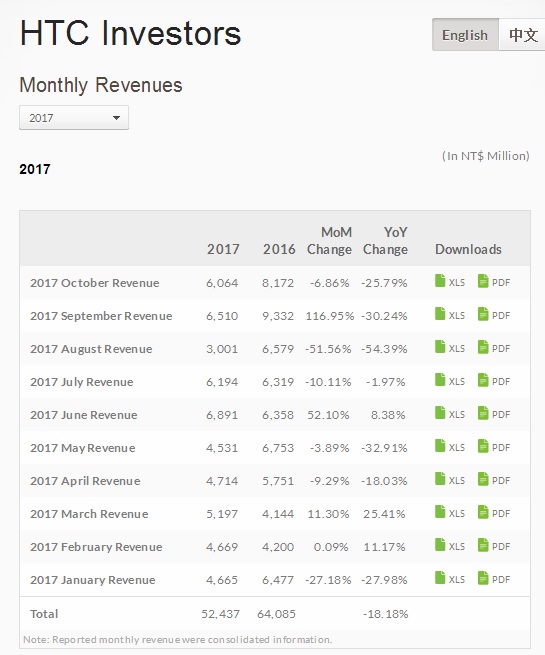Select '2017 April Revenue' row label

[x=85, y=481]
